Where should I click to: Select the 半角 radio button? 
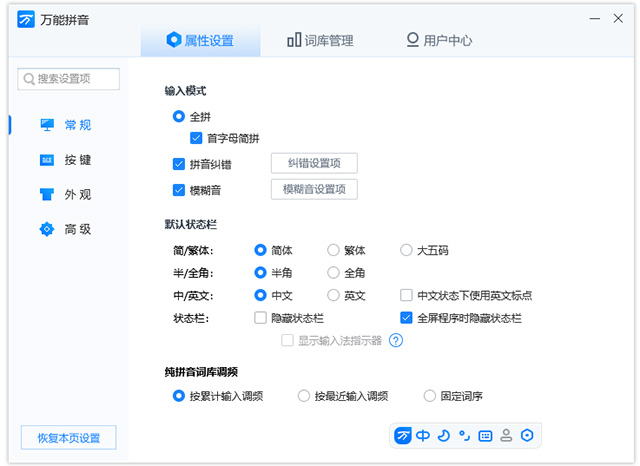coord(260,272)
